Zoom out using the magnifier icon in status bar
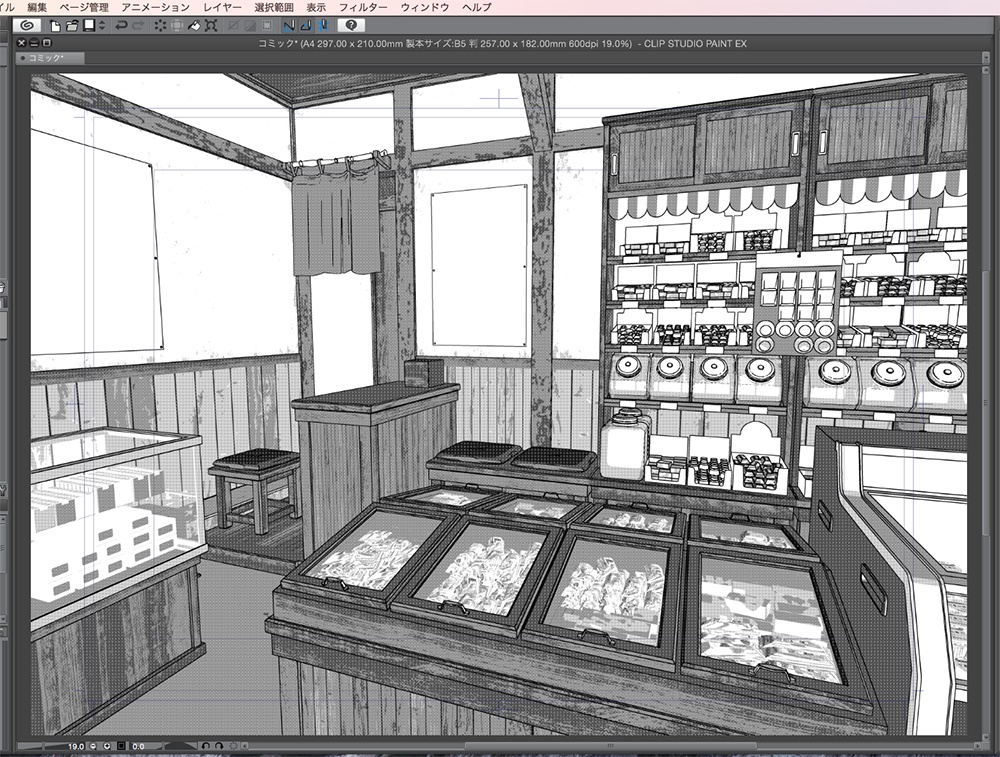The width and height of the screenshot is (1000, 757). click(92, 745)
